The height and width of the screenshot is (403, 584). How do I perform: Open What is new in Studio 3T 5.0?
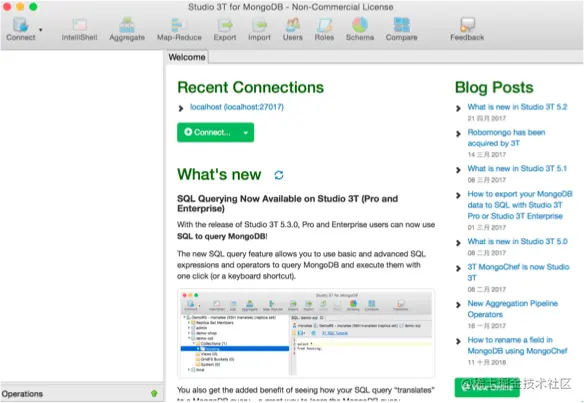[518, 241]
